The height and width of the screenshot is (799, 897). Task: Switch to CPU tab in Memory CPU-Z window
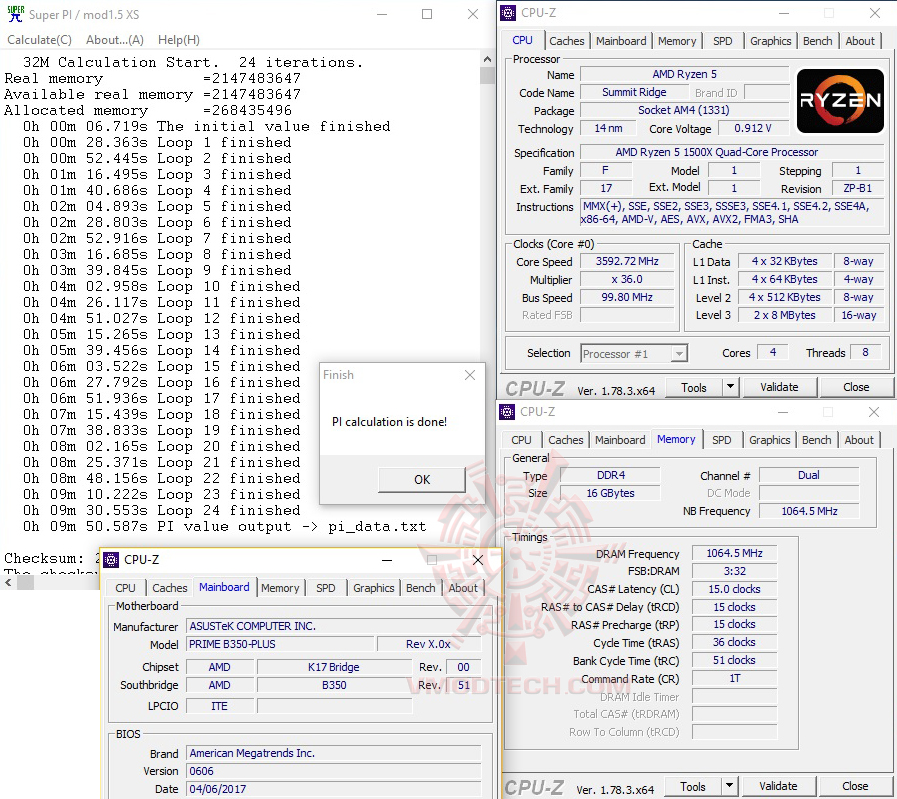click(521, 440)
